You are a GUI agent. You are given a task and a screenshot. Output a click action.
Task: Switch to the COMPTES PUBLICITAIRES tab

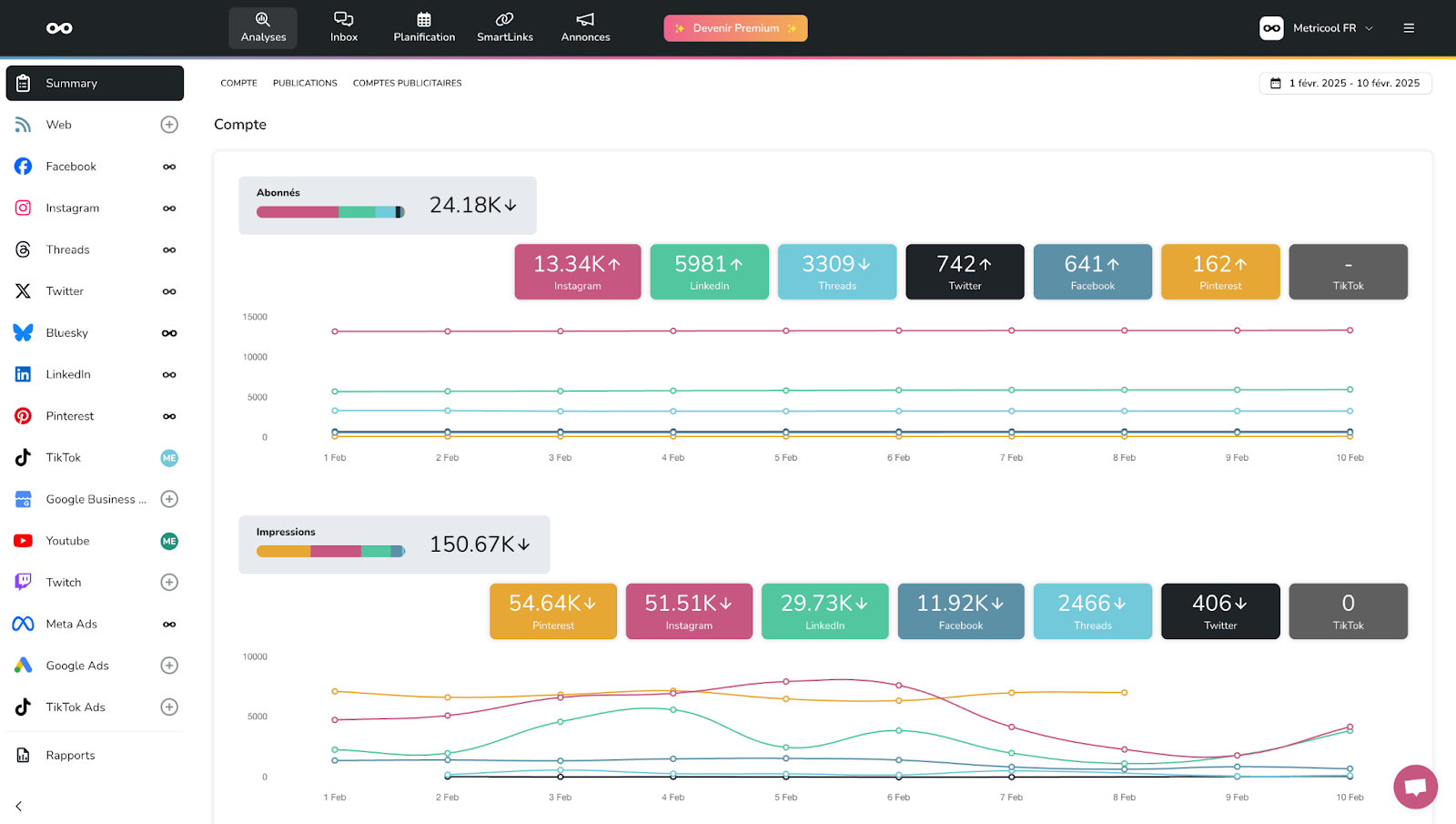[x=407, y=83]
